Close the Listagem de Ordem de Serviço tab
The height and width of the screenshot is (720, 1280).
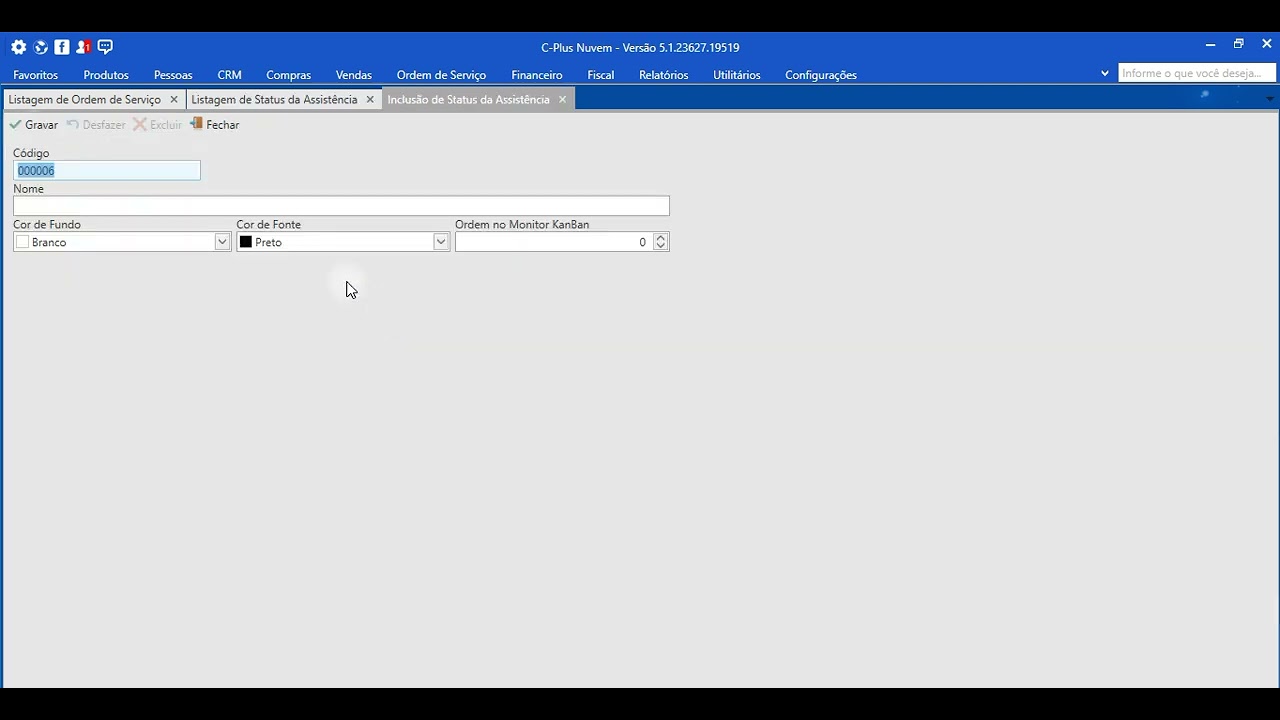(x=174, y=100)
